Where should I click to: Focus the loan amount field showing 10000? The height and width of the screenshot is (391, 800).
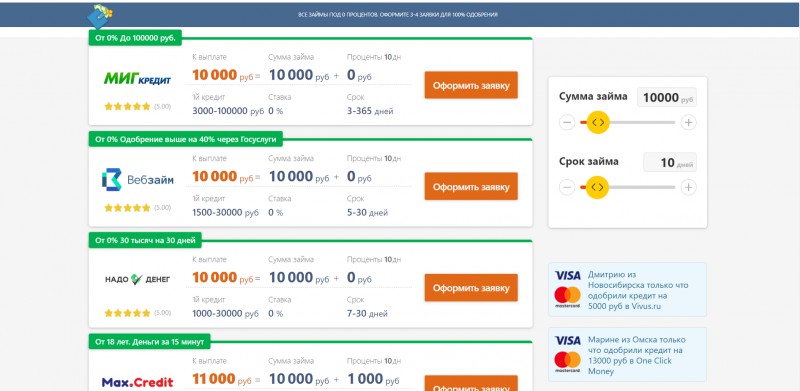point(667,97)
